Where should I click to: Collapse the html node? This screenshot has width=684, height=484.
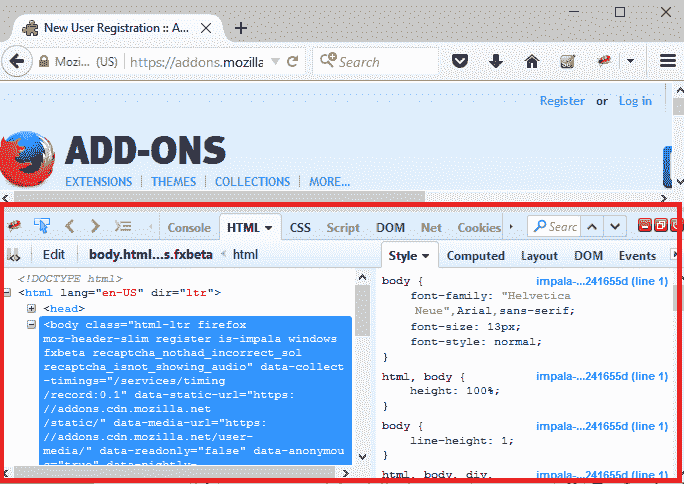tap(7, 292)
